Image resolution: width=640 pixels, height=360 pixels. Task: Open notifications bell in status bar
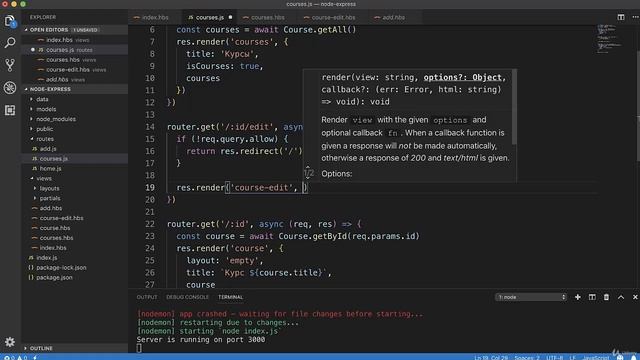(634, 358)
